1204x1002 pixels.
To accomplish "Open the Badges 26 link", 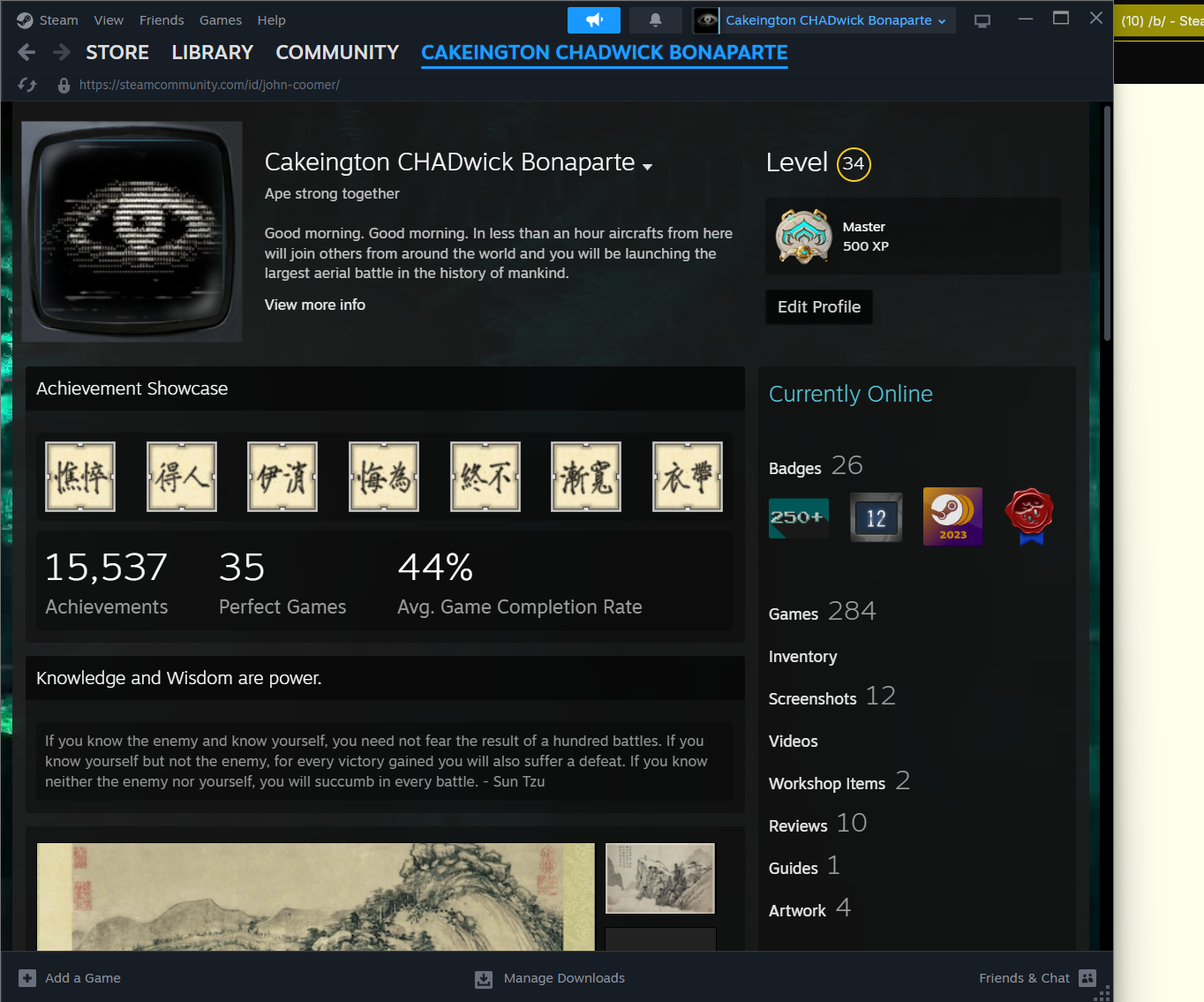I will point(816,466).
